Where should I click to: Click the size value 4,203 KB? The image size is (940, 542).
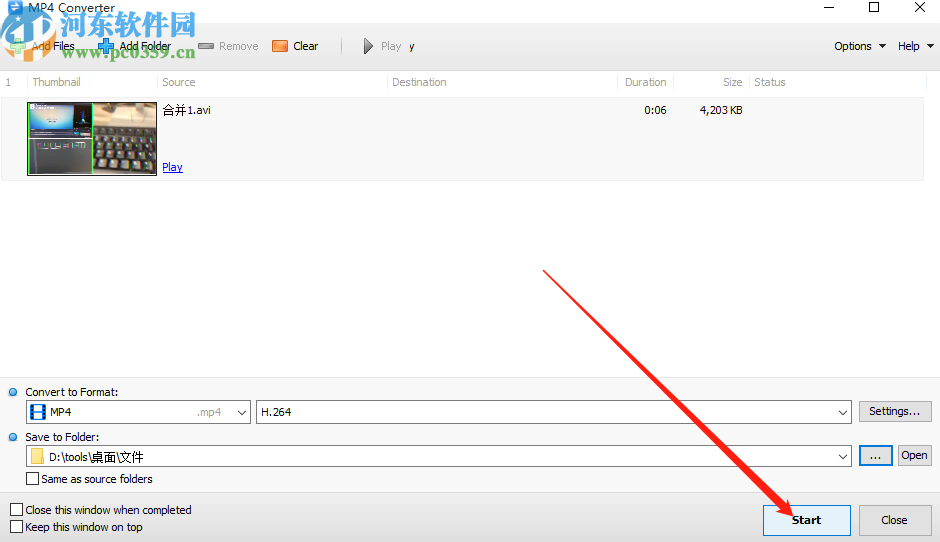point(721,110)
